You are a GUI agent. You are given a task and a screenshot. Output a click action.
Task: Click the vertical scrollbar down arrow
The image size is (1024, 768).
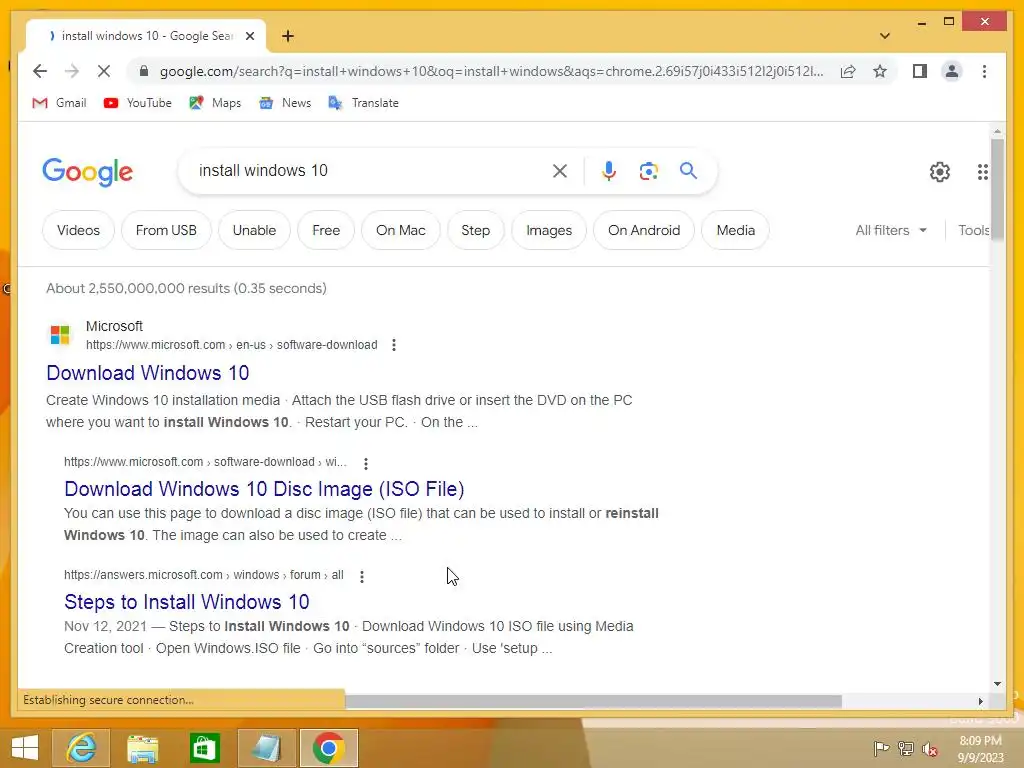[997, 684]
